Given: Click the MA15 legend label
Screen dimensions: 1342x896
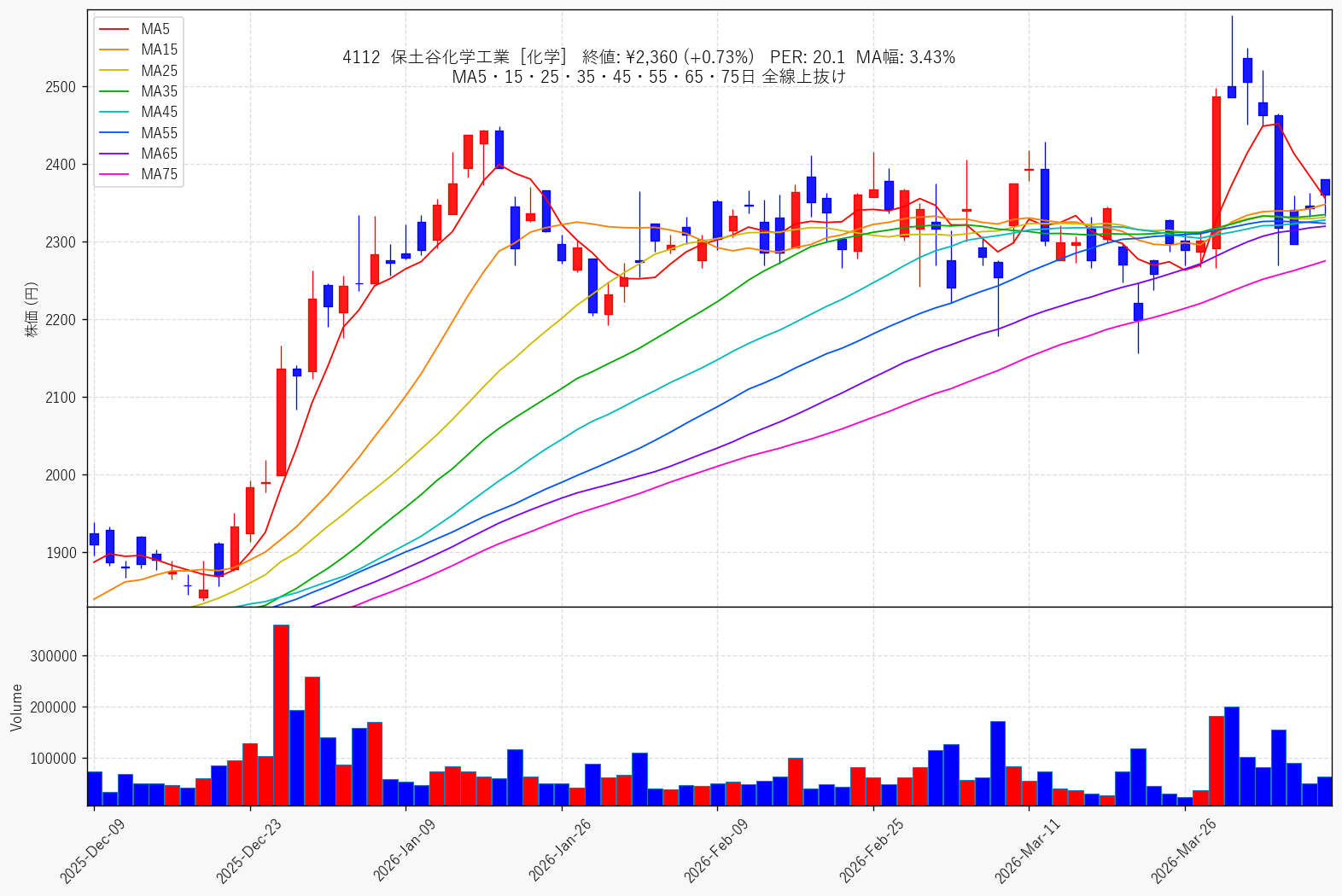Looking at the screenshot, I should 159,49.
